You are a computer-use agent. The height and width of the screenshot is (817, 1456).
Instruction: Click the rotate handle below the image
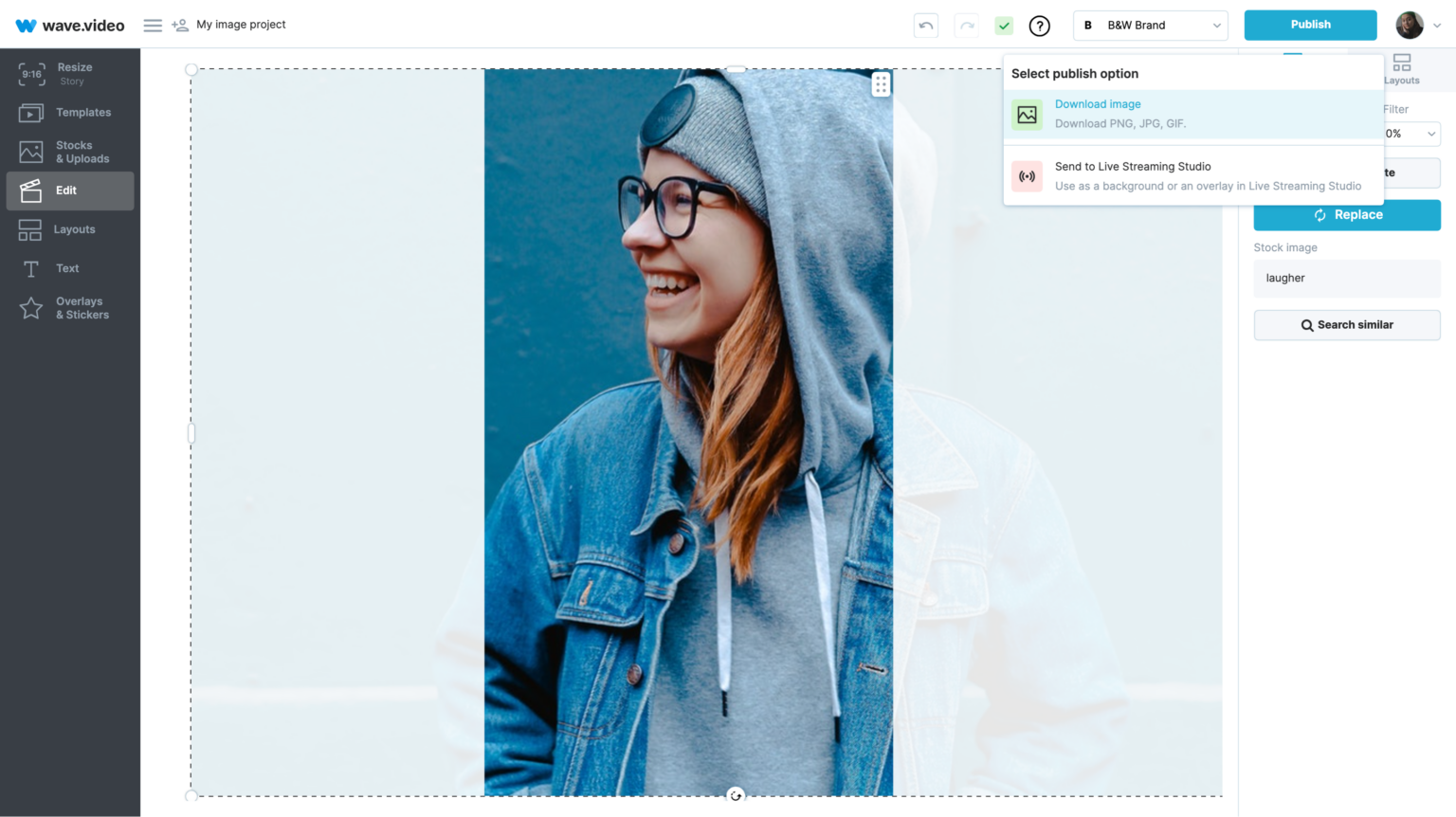point(736,796)
